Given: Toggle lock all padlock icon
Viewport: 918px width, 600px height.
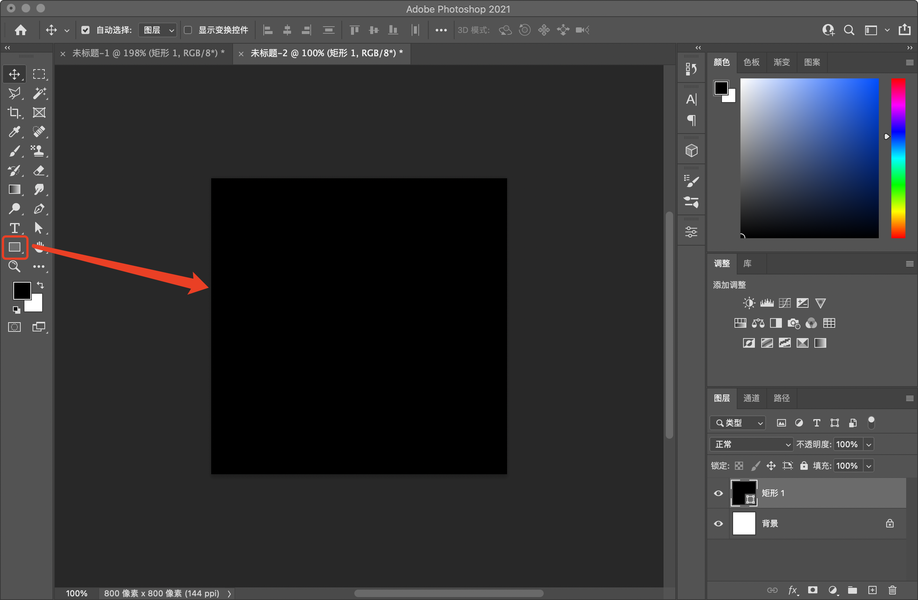Looking at the screenshot, I should click(804, 466).
